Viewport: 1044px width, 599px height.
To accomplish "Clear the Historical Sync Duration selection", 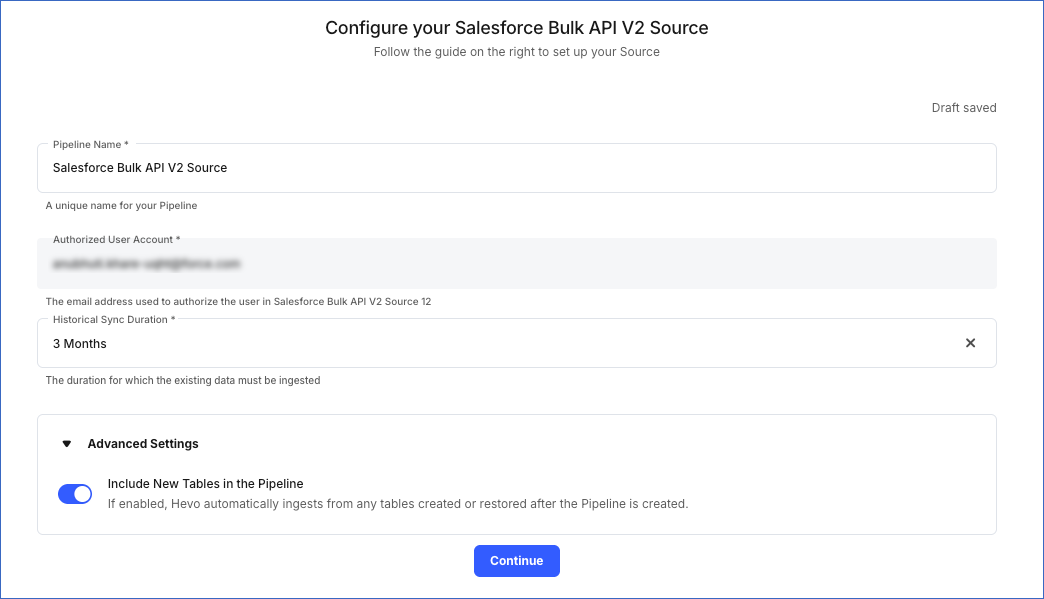I will (x=969, y=343).
